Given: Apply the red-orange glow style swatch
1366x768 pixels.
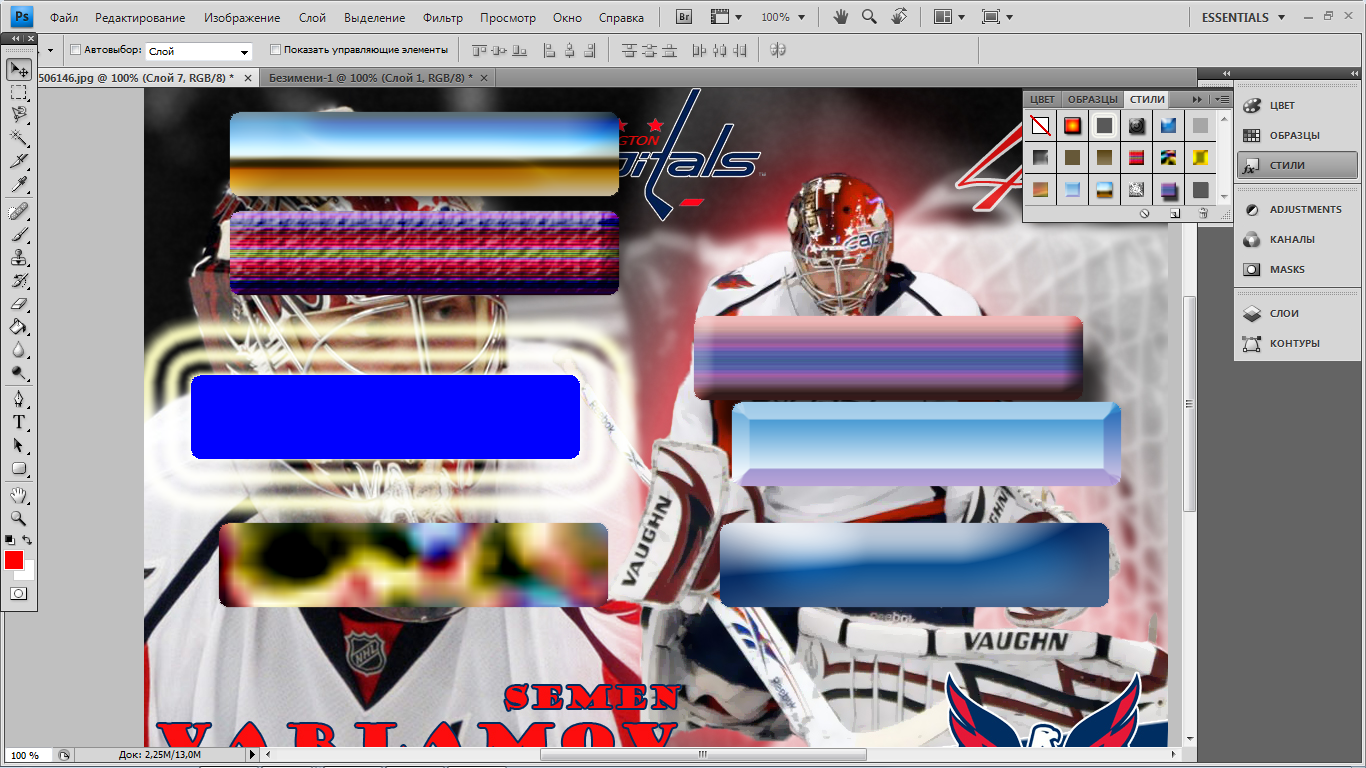Looking at the screenshot, I should pyautogui.click(x=1072, y=126).
